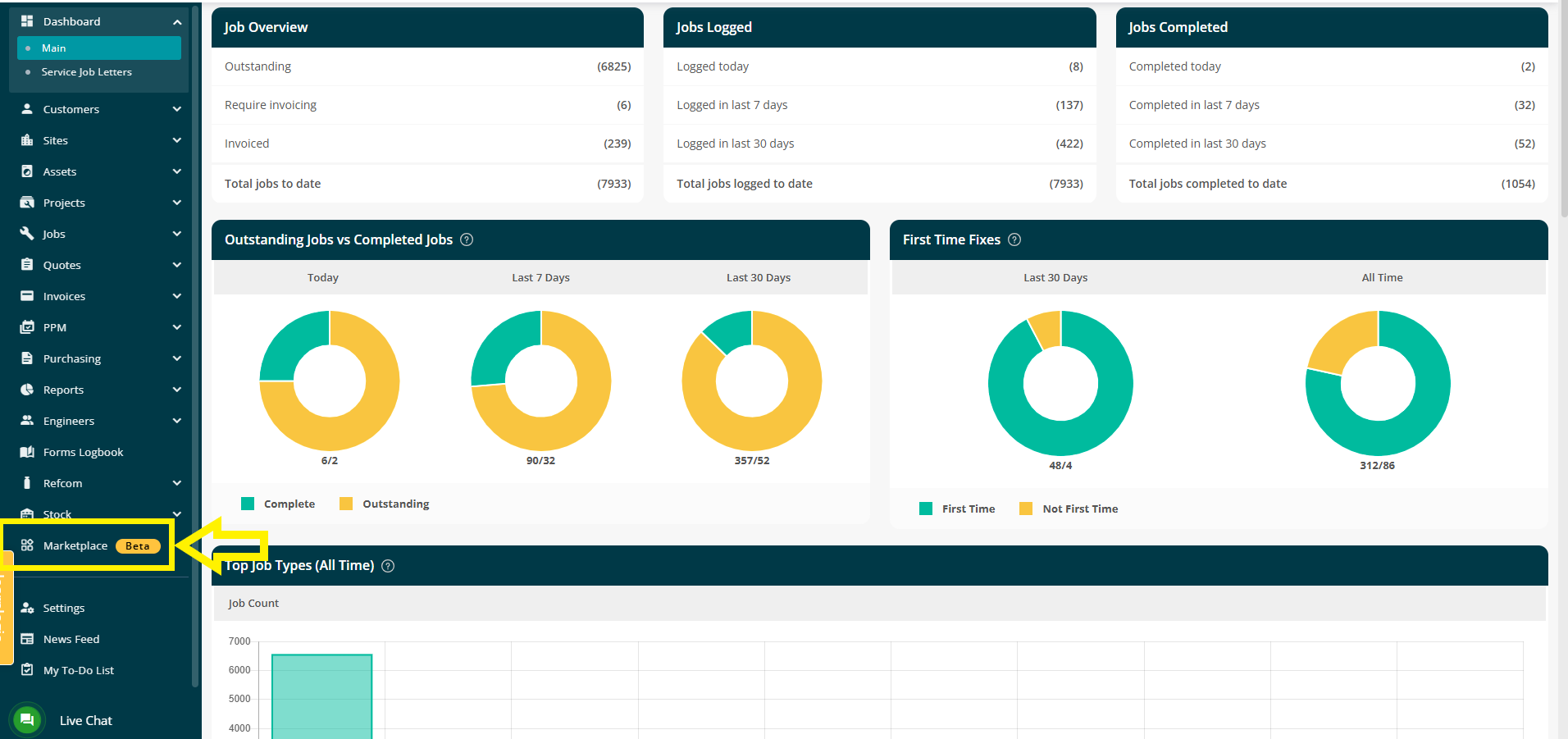
Task: Click the My To-Do List checklist icon
Action: pos(27,670)
